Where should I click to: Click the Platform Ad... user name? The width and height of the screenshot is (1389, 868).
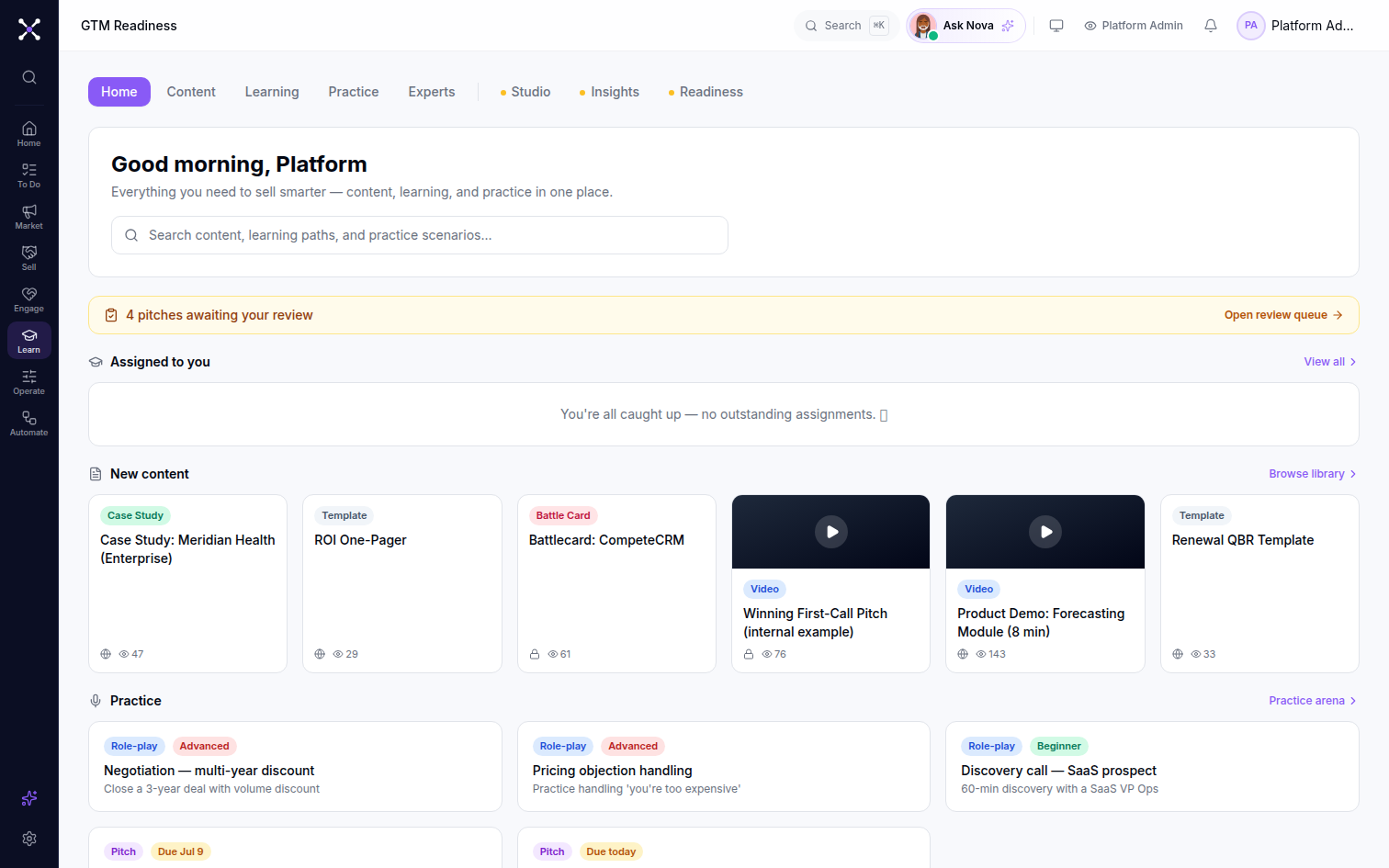click(x=1312, y=26)
